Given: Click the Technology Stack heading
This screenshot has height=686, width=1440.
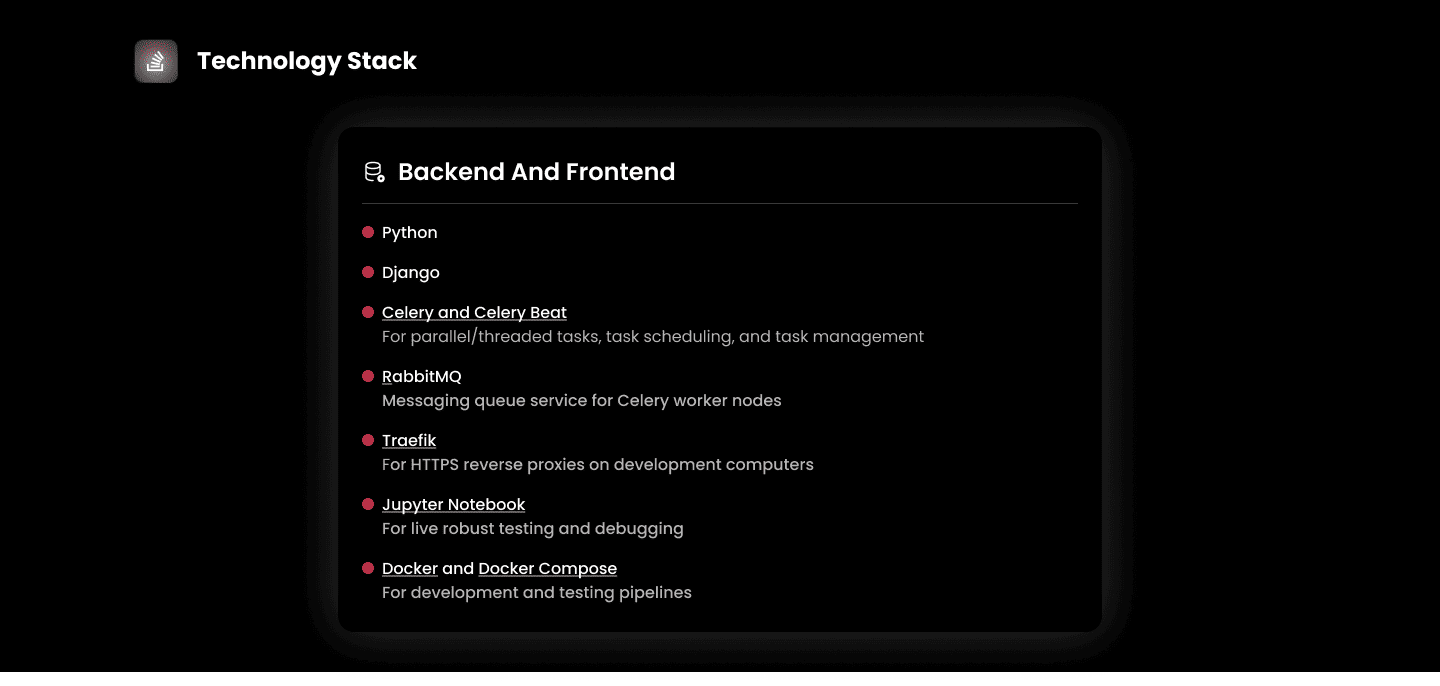Looking at the screenshot, I should (x=306, y=61).
